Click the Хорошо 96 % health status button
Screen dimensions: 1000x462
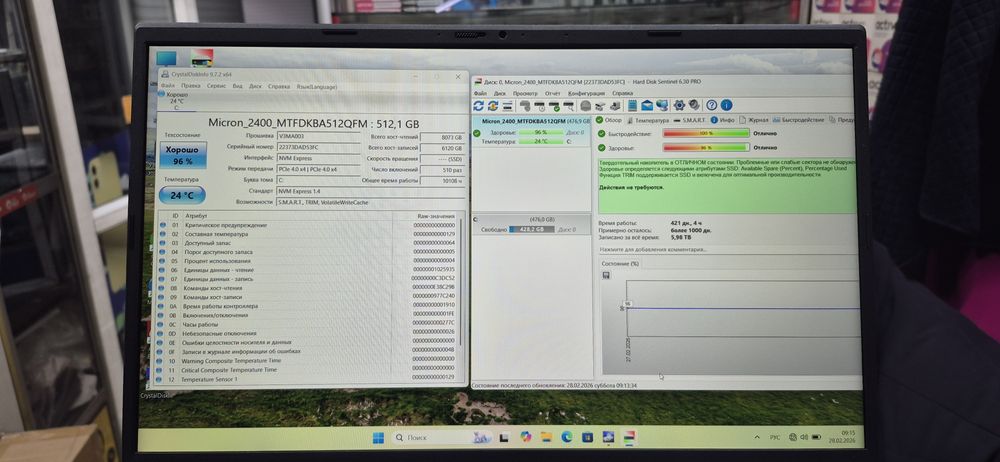click(182, 155)
